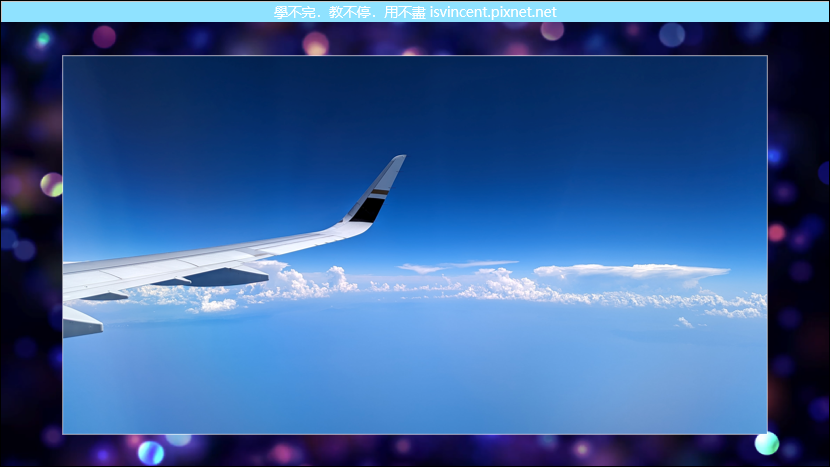Screen dimensions: 830x467
Task: Click the airplane wing photo
Action: click(x=415, y=245)
